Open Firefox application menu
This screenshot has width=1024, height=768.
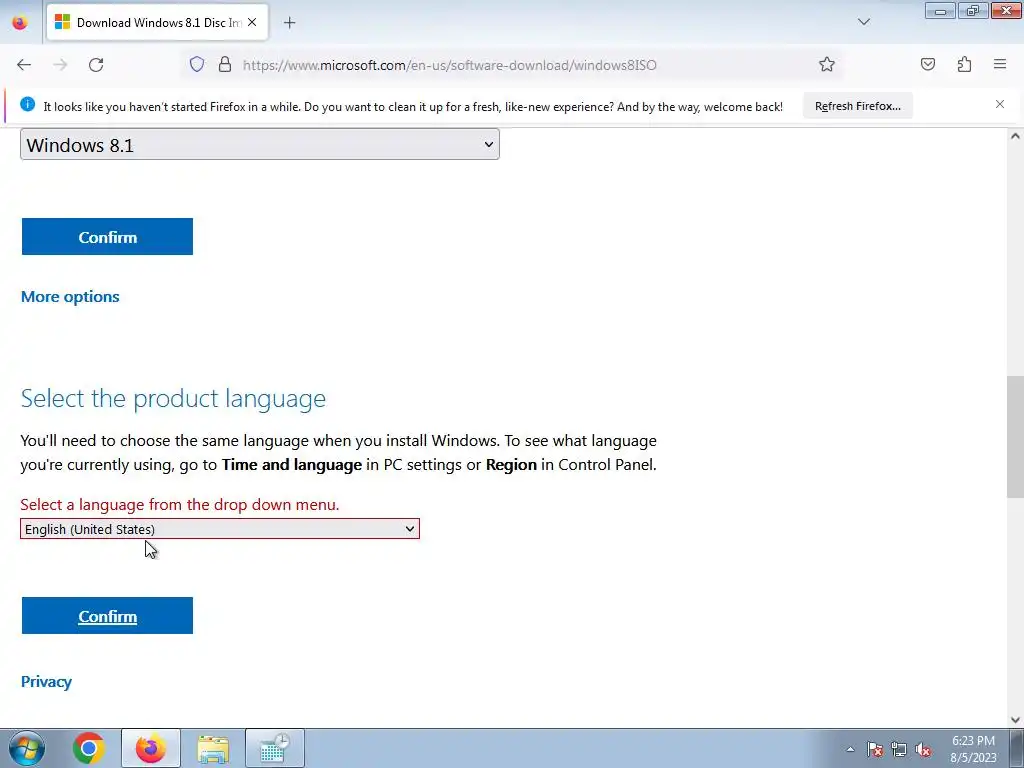pyautogui.click(x=1000, y=64)
